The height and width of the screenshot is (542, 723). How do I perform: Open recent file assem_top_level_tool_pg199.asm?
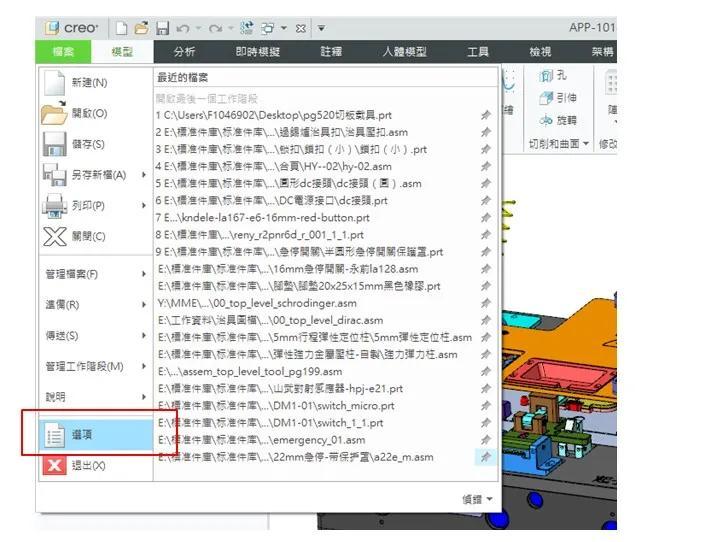coord(250,372)
